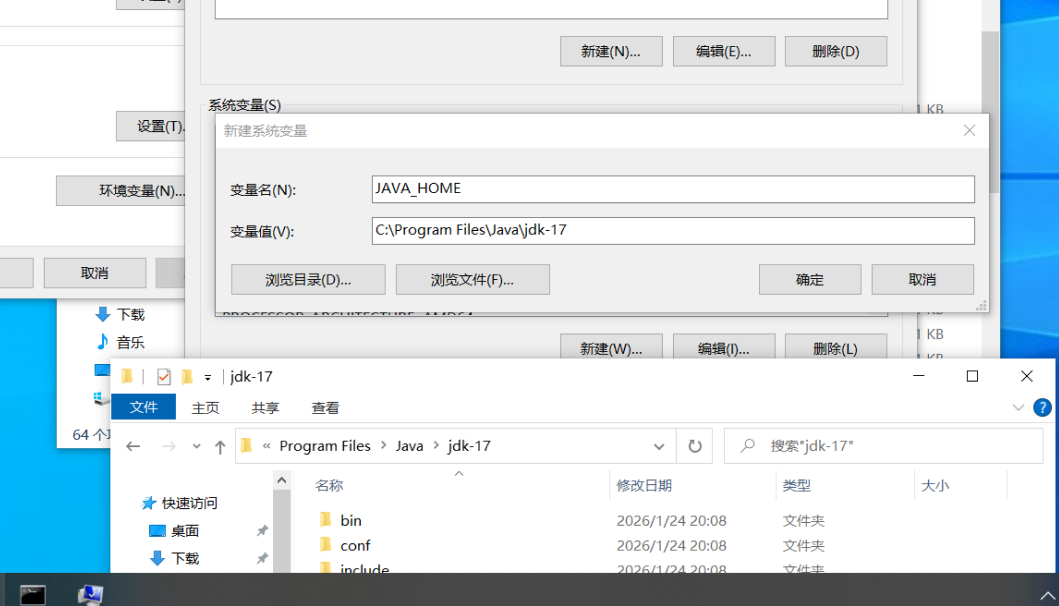Go up one folder level in Explorer
1059x606 pixels.
[219, 446]
